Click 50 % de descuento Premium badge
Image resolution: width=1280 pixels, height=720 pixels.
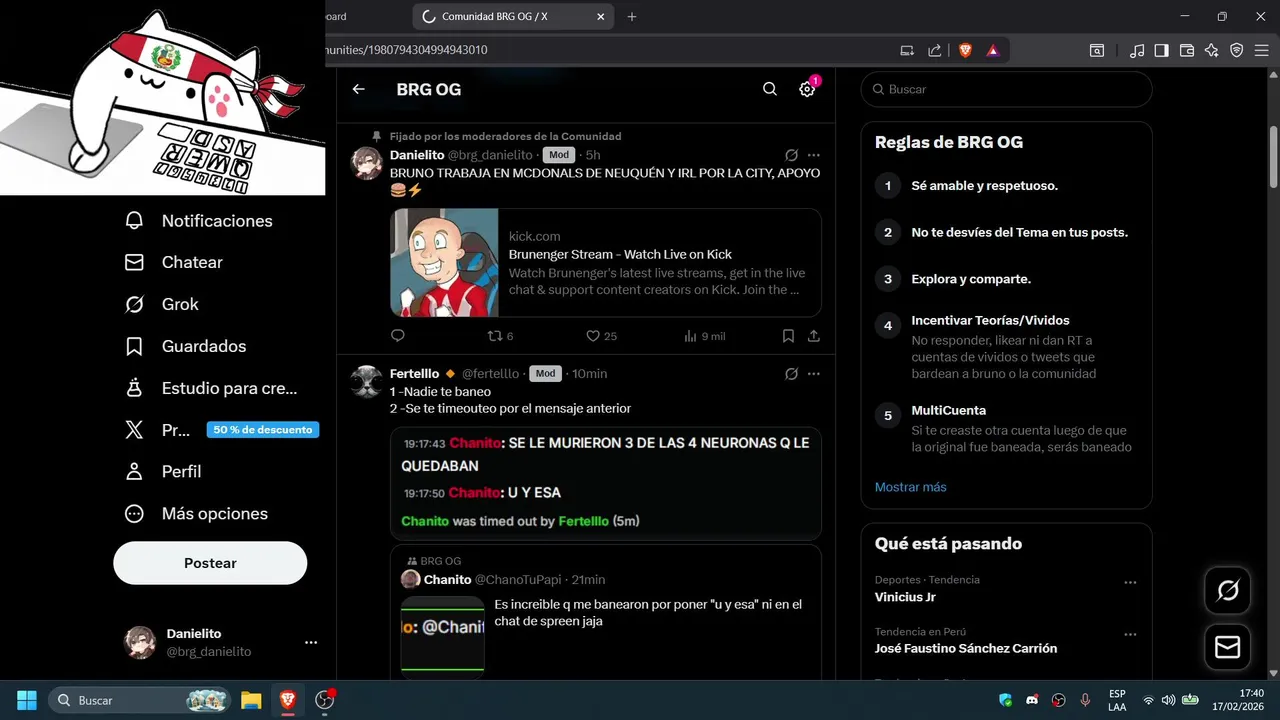tap(263, 430)
